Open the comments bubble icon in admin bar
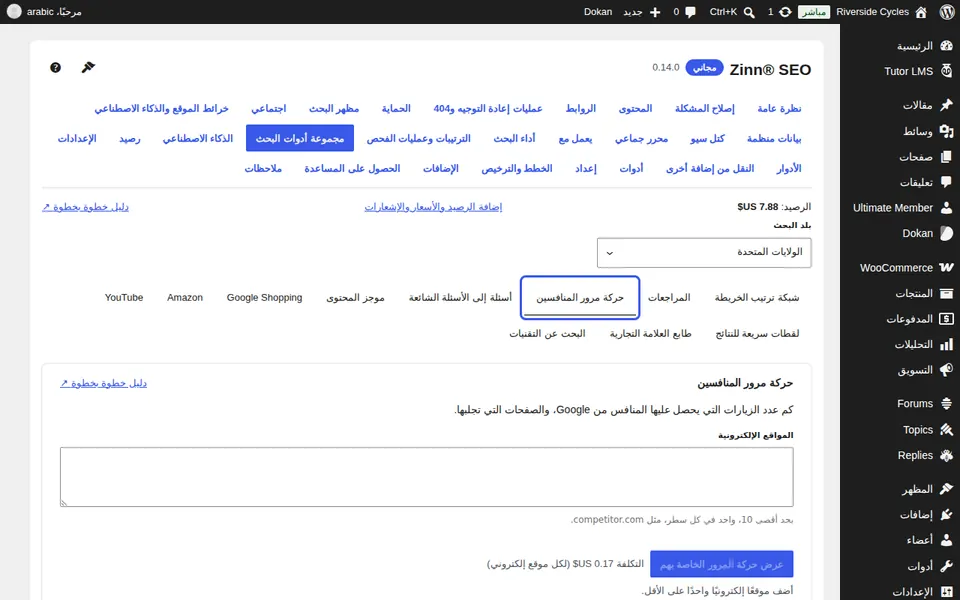This screenshot has height=600, width=960. click(x=691, y=12)
